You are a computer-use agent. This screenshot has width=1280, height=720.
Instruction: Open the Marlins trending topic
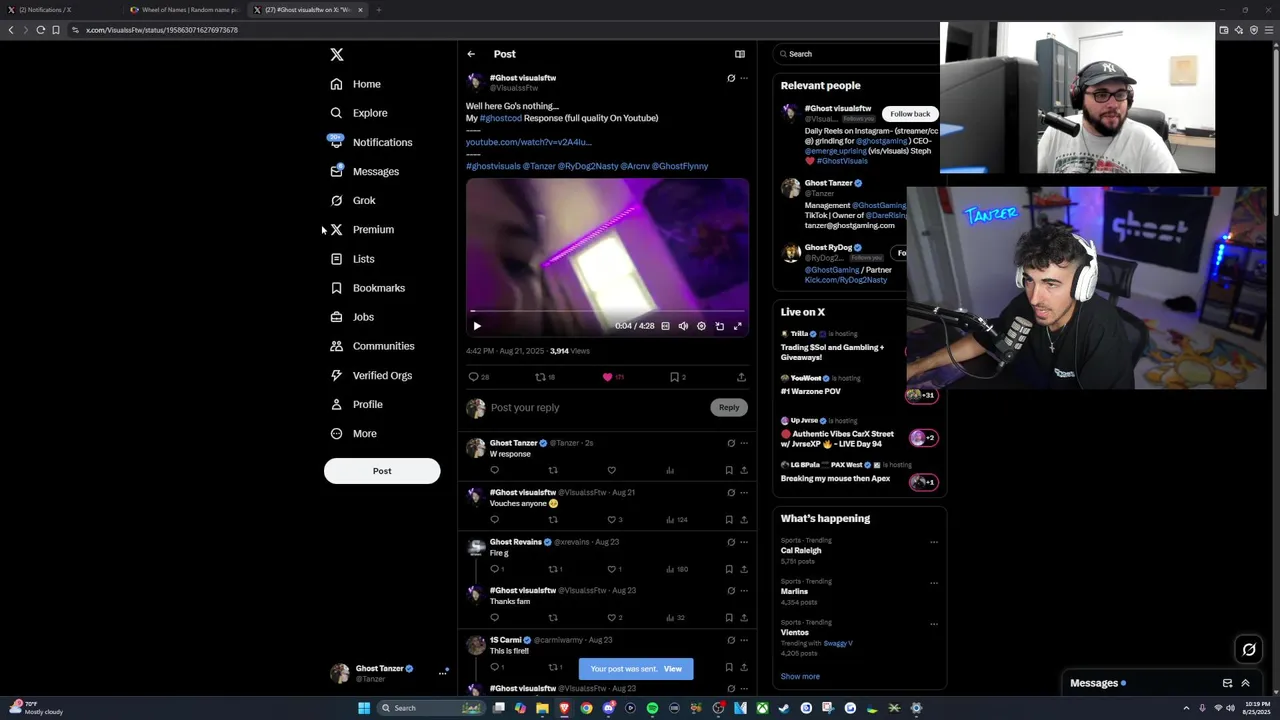coord(794,591)
